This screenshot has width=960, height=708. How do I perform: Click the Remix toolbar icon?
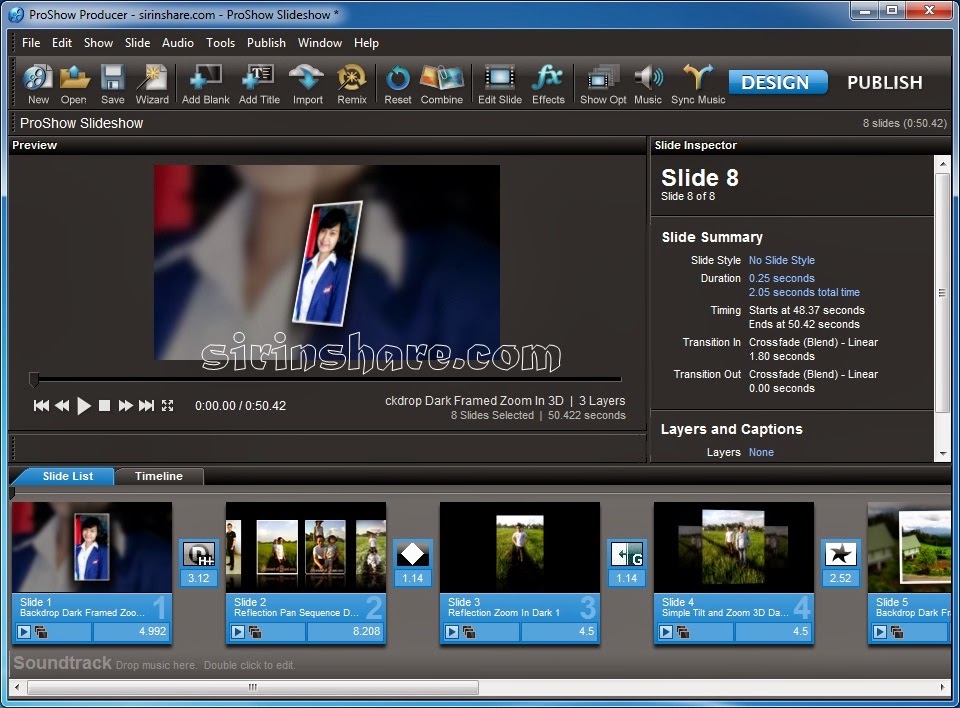[352, 84]
